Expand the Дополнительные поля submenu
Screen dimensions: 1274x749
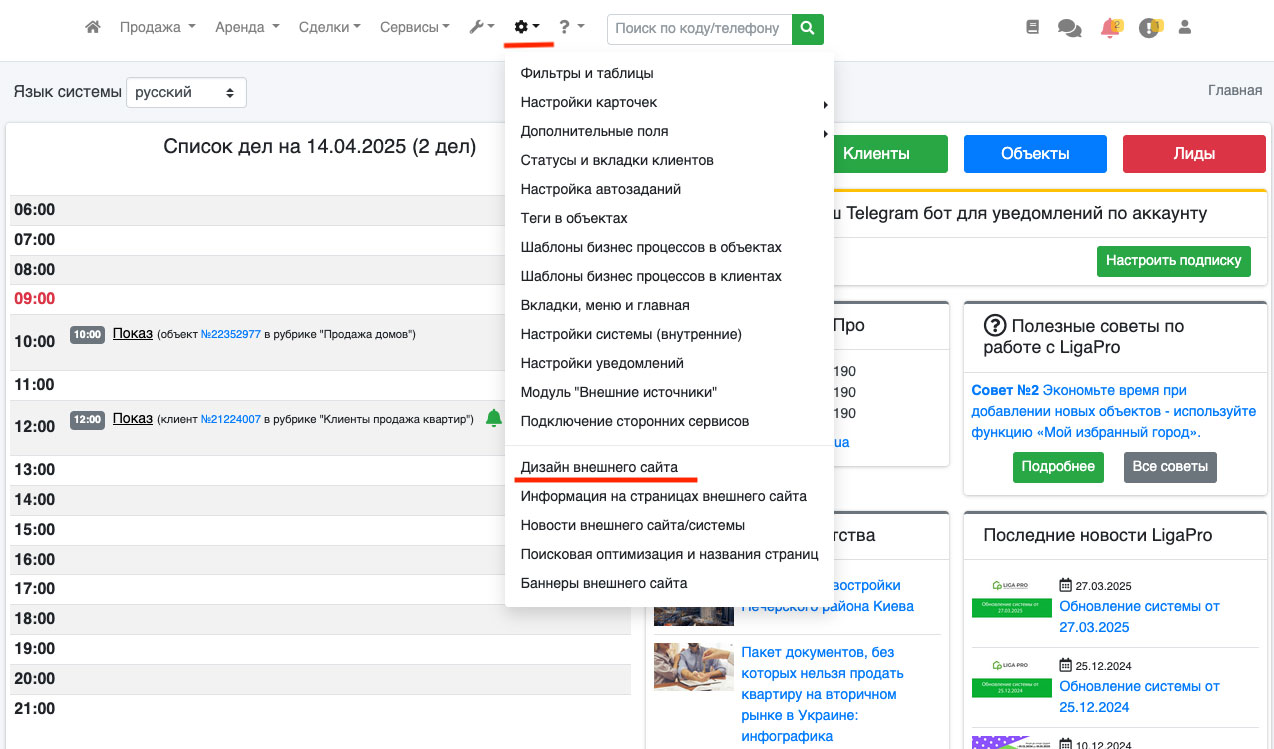[669, 131]
